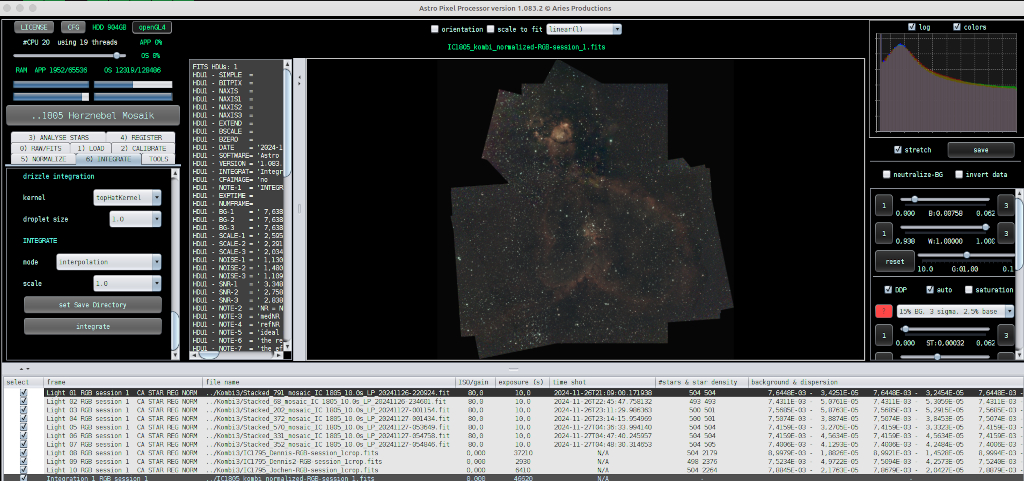Open the '15% BG, 3 sigma' DDP preset dropdown
Image resolution: width=1024 pixels, height=481 pixels.
pos(955,311)
